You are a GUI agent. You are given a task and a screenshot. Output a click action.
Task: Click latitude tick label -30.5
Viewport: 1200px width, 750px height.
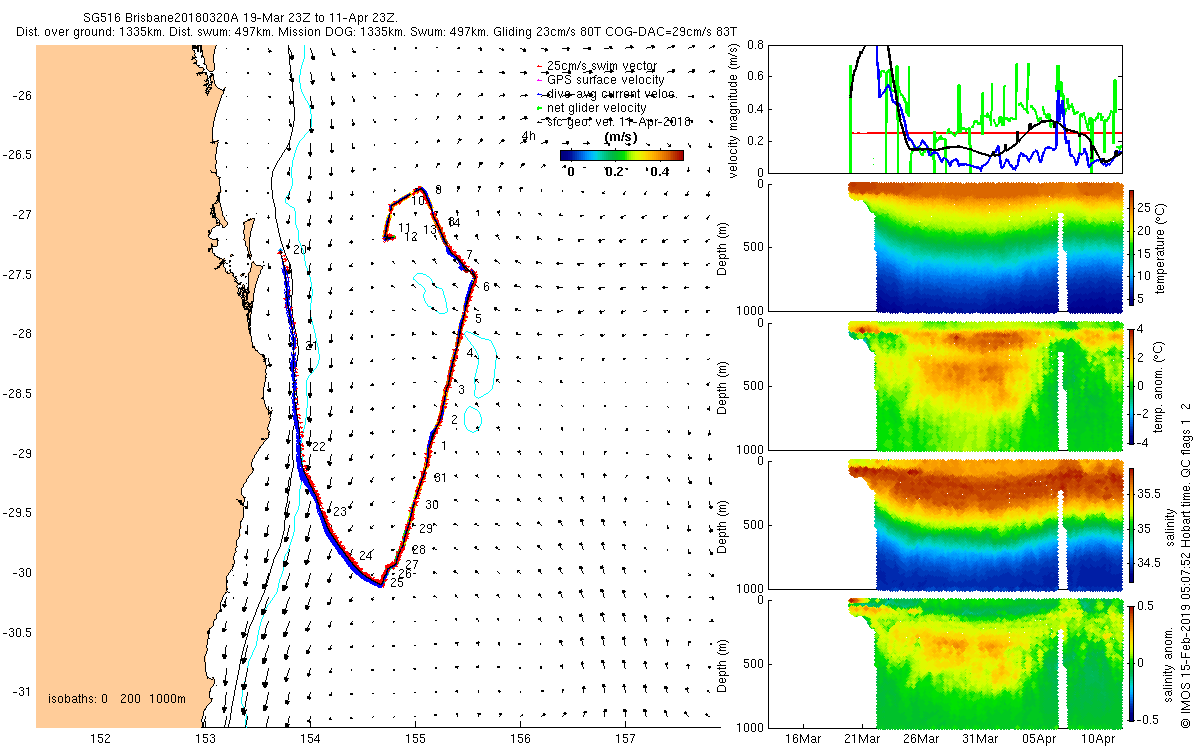click(17, 632)
